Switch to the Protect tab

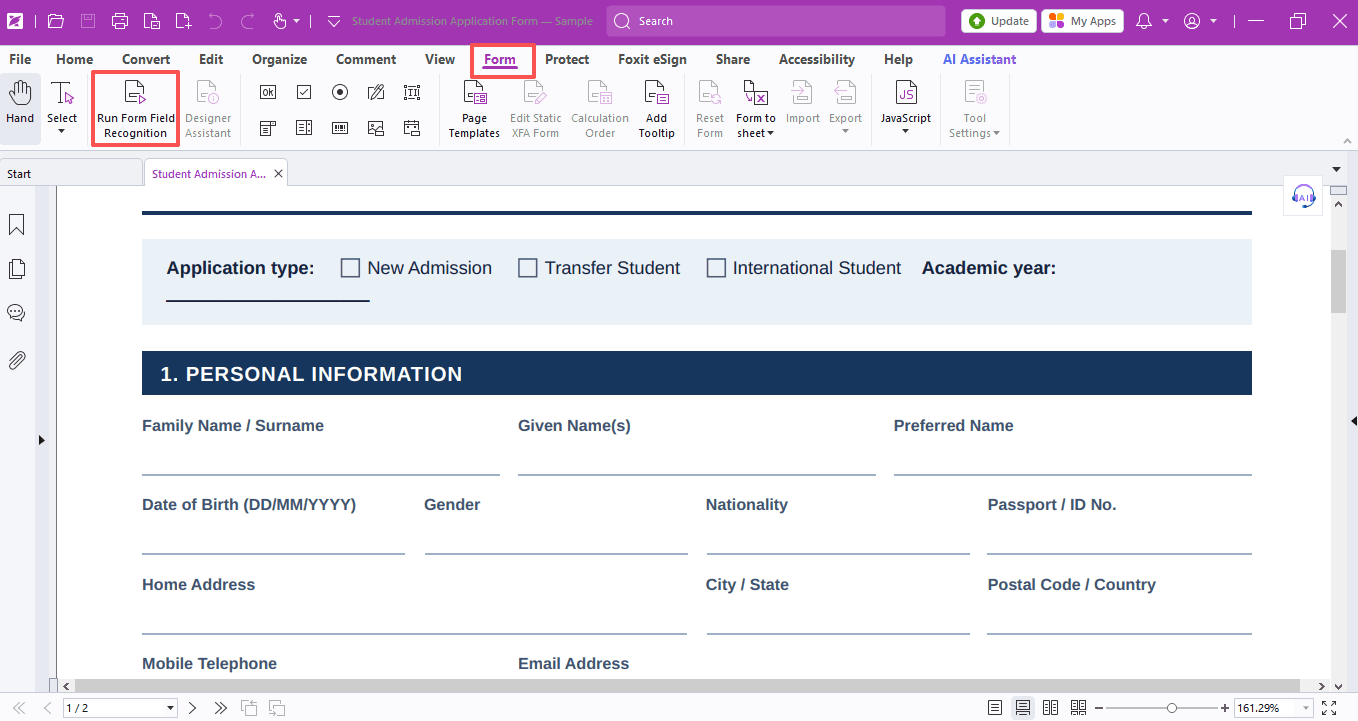tap(567, 59)
